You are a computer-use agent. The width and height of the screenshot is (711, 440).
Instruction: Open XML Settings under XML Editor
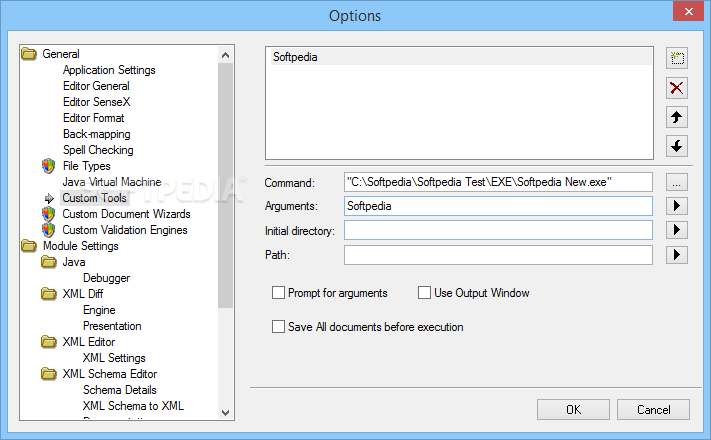point(114,358)
